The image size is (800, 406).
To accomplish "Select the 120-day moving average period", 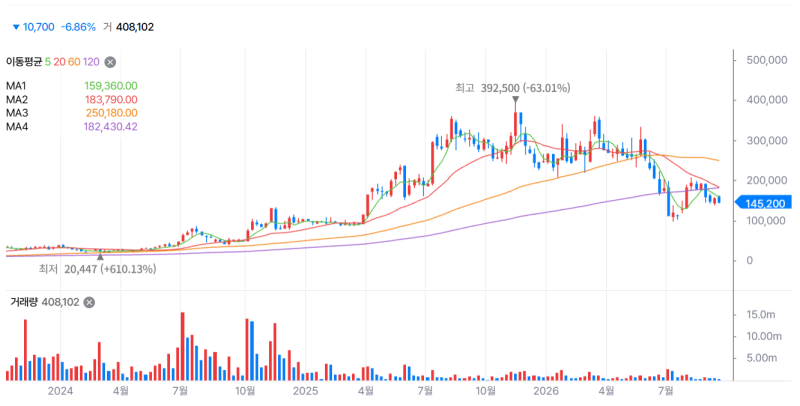I will click(91, 62).
